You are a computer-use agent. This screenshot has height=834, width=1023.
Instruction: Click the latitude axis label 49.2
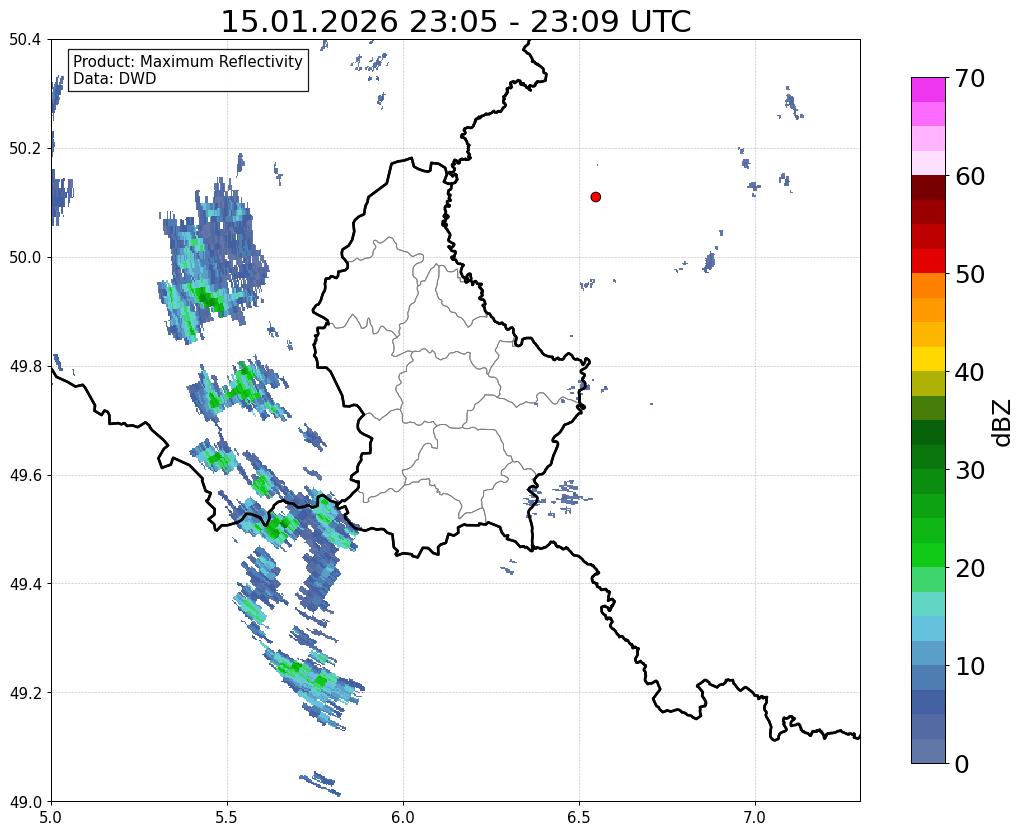pyautogui.click(x=25, y=693)
